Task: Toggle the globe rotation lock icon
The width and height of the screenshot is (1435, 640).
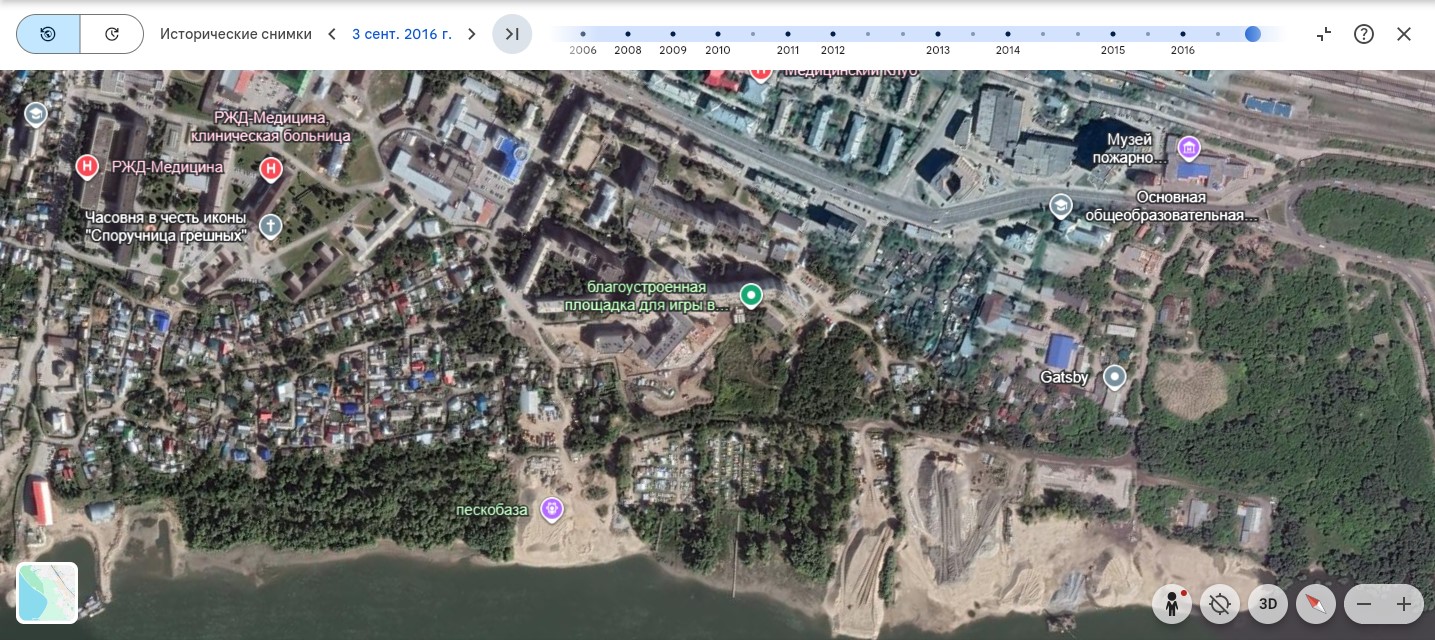Action: click(1220, 604)
